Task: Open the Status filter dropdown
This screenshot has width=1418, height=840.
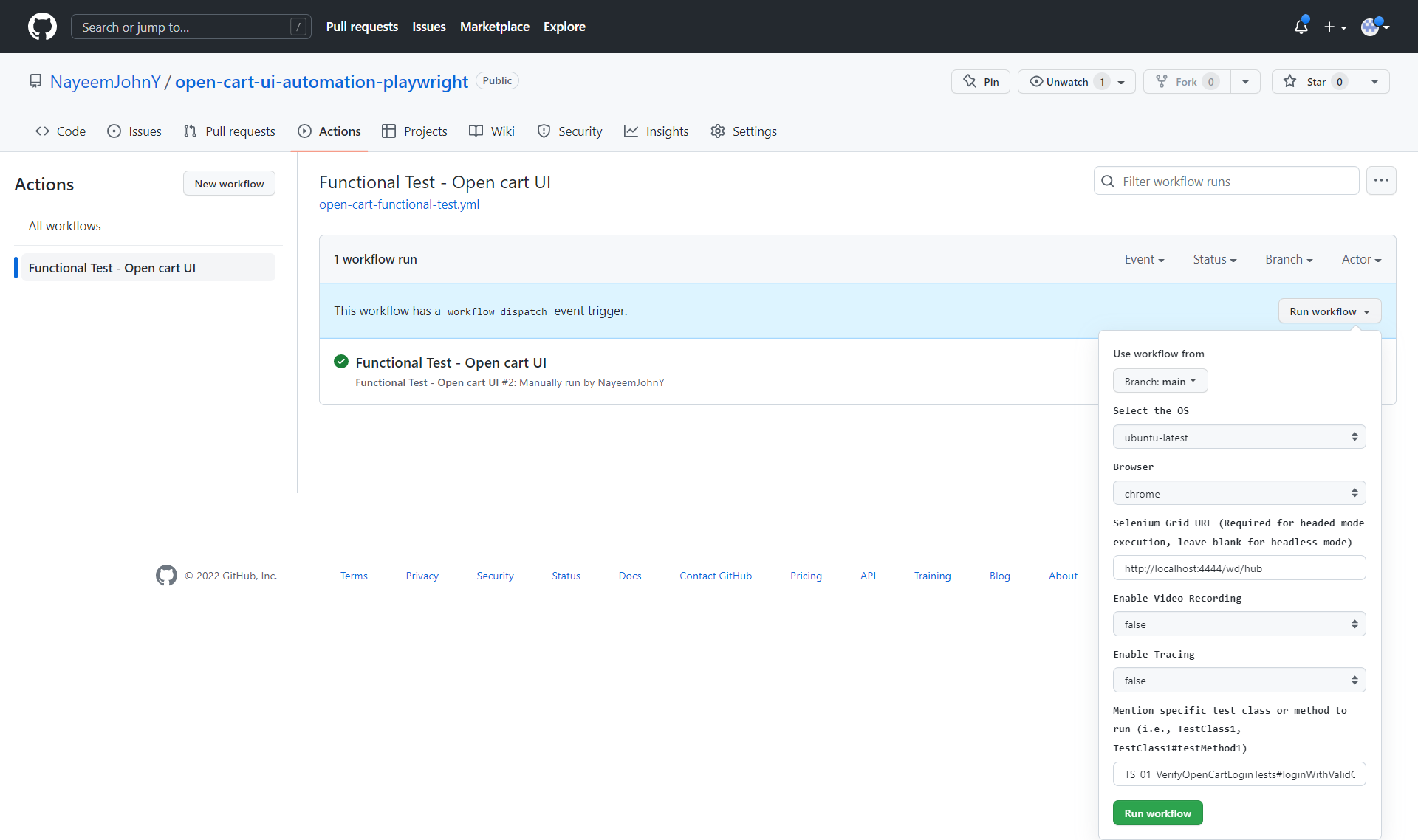Action: click(x=1214, y=259)
